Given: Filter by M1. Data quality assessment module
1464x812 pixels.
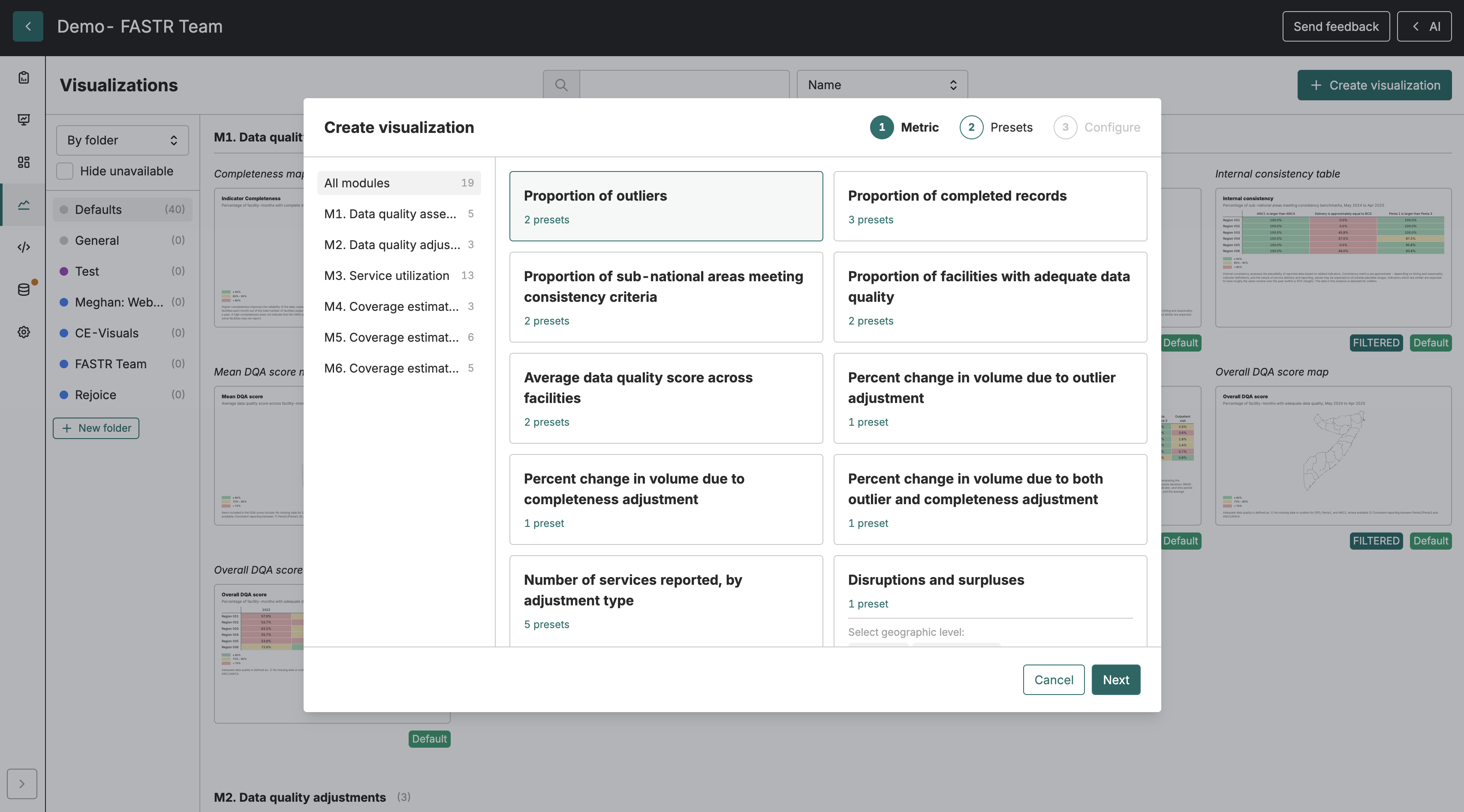Looking at the screenshot, I should (x=399, y=214).
